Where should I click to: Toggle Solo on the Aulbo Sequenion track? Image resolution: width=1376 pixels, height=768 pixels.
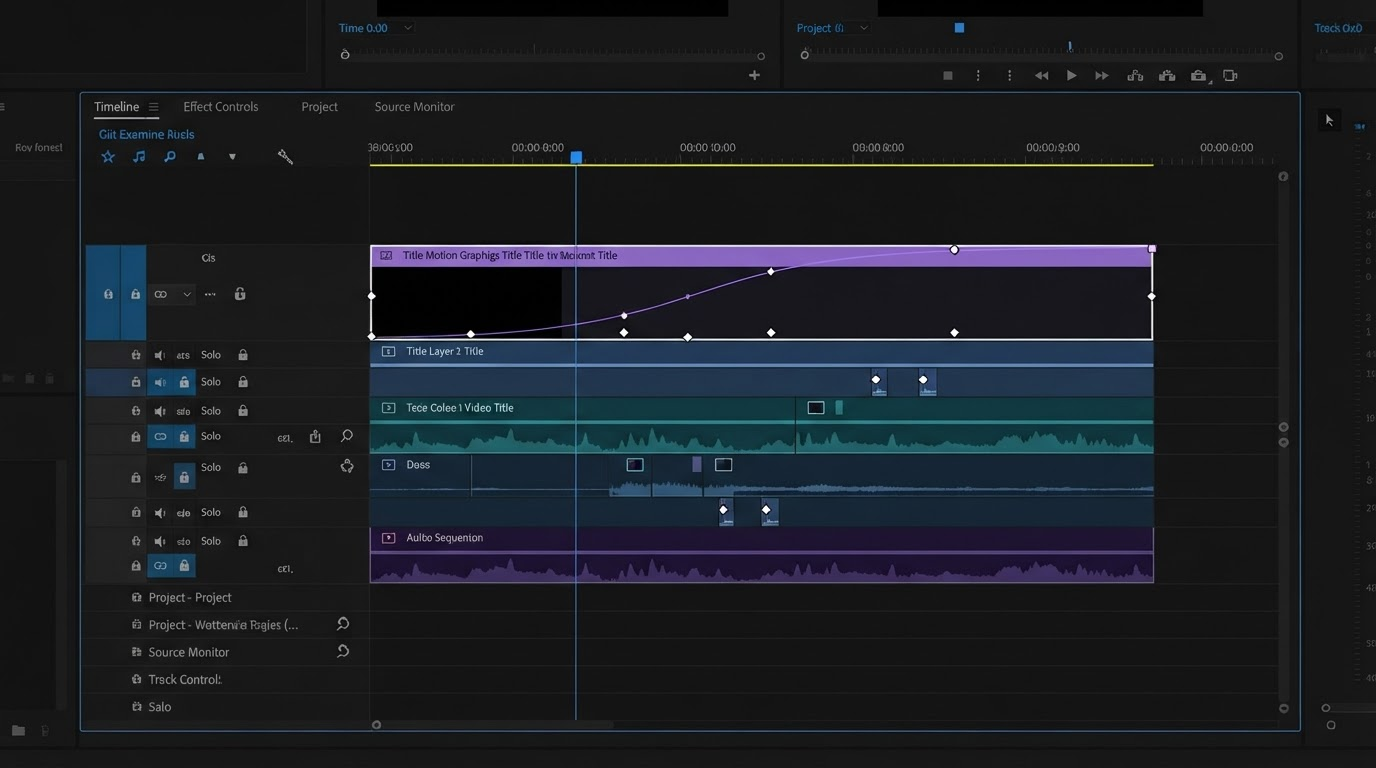tap(210, 541)
